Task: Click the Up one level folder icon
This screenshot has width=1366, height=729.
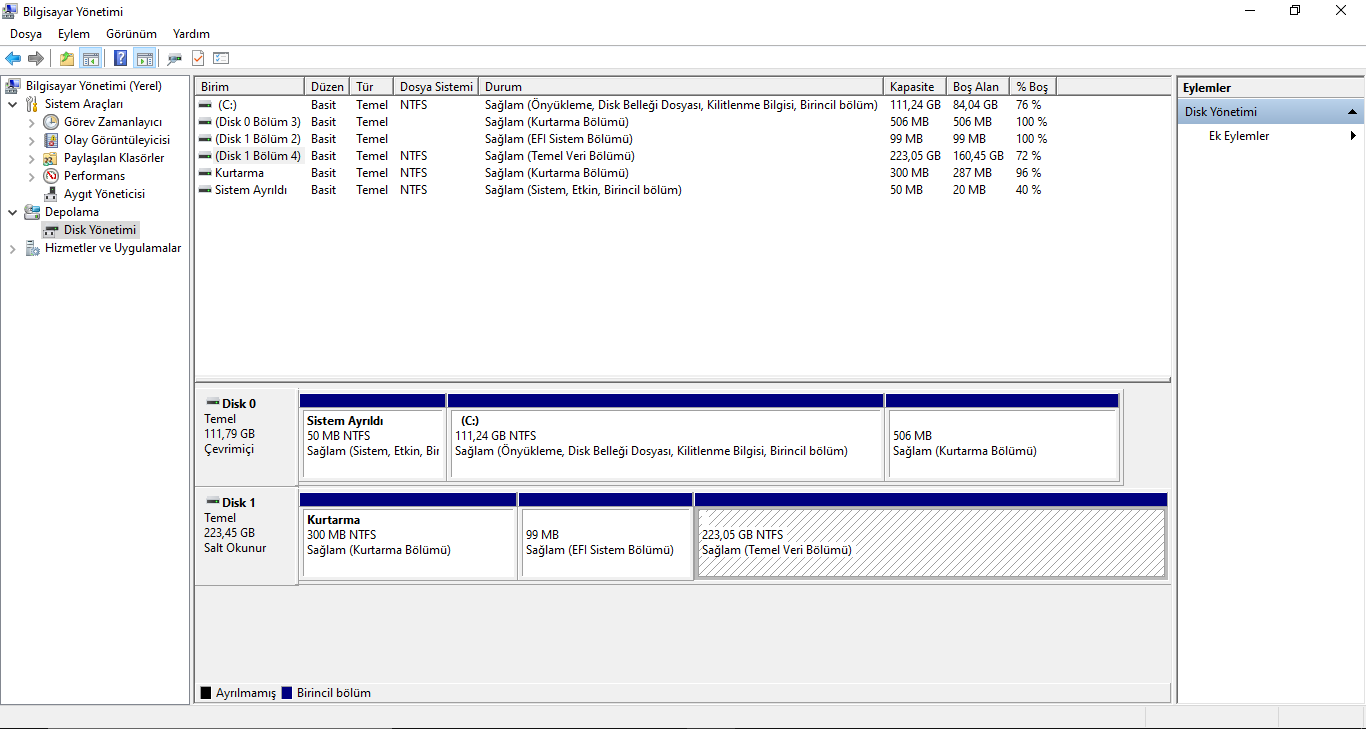Action: click(x=66, y=58)
